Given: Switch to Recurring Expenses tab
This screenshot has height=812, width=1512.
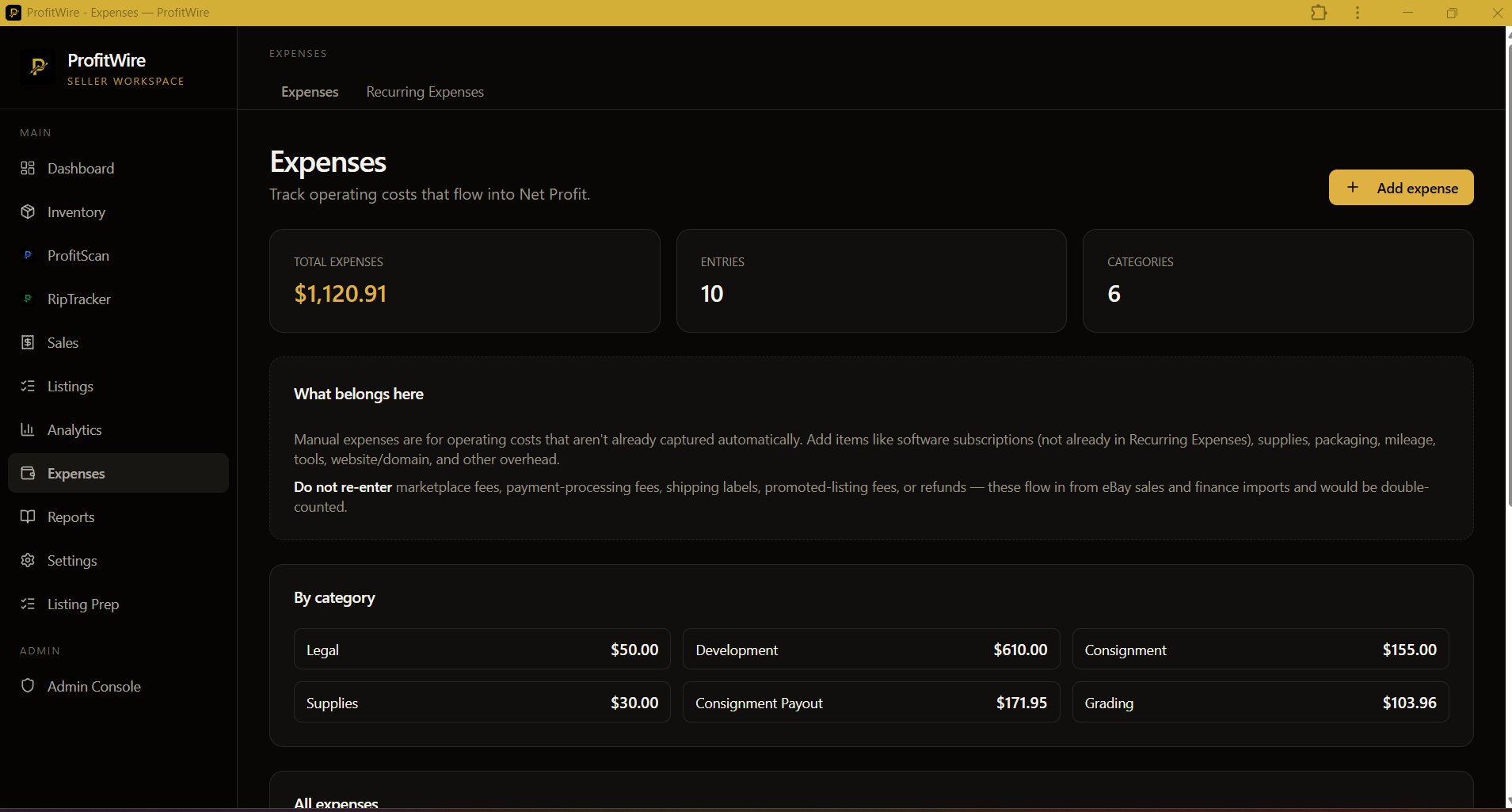Looking at the screenshot, I should (425, 92).
